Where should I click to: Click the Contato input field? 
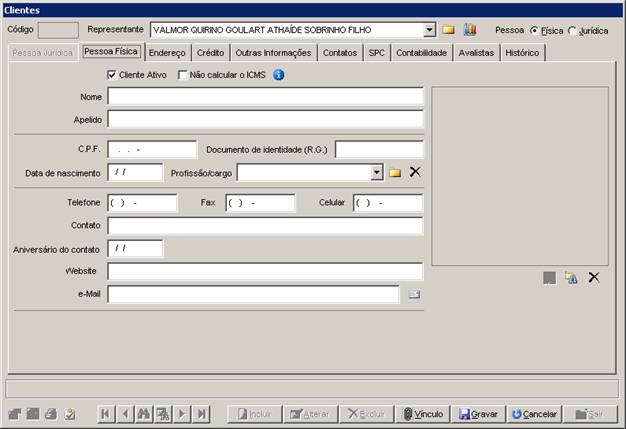coord(265,225)
